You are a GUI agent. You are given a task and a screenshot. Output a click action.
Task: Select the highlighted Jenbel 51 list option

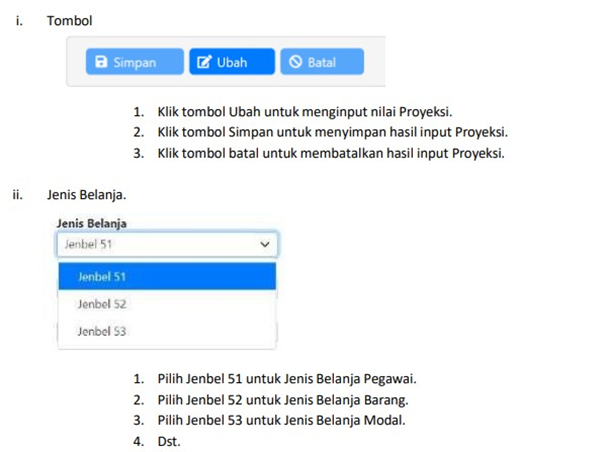tap(167, 276)
